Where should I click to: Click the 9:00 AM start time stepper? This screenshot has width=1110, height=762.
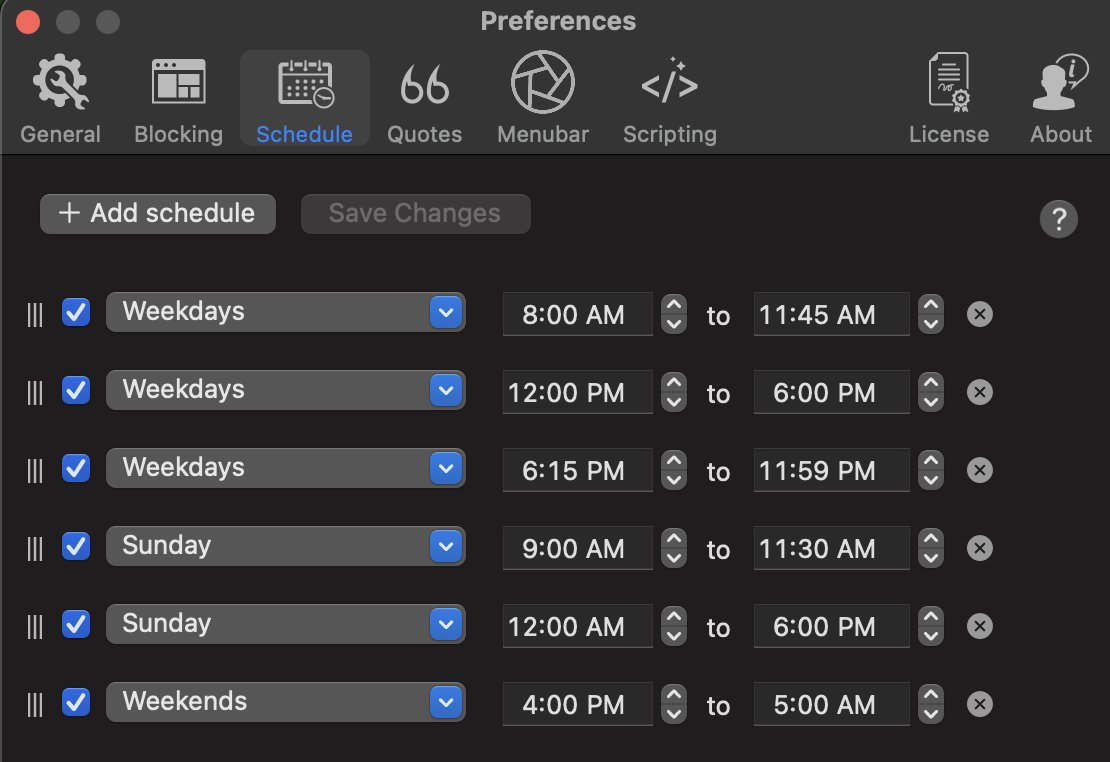[x=674, y=548]
